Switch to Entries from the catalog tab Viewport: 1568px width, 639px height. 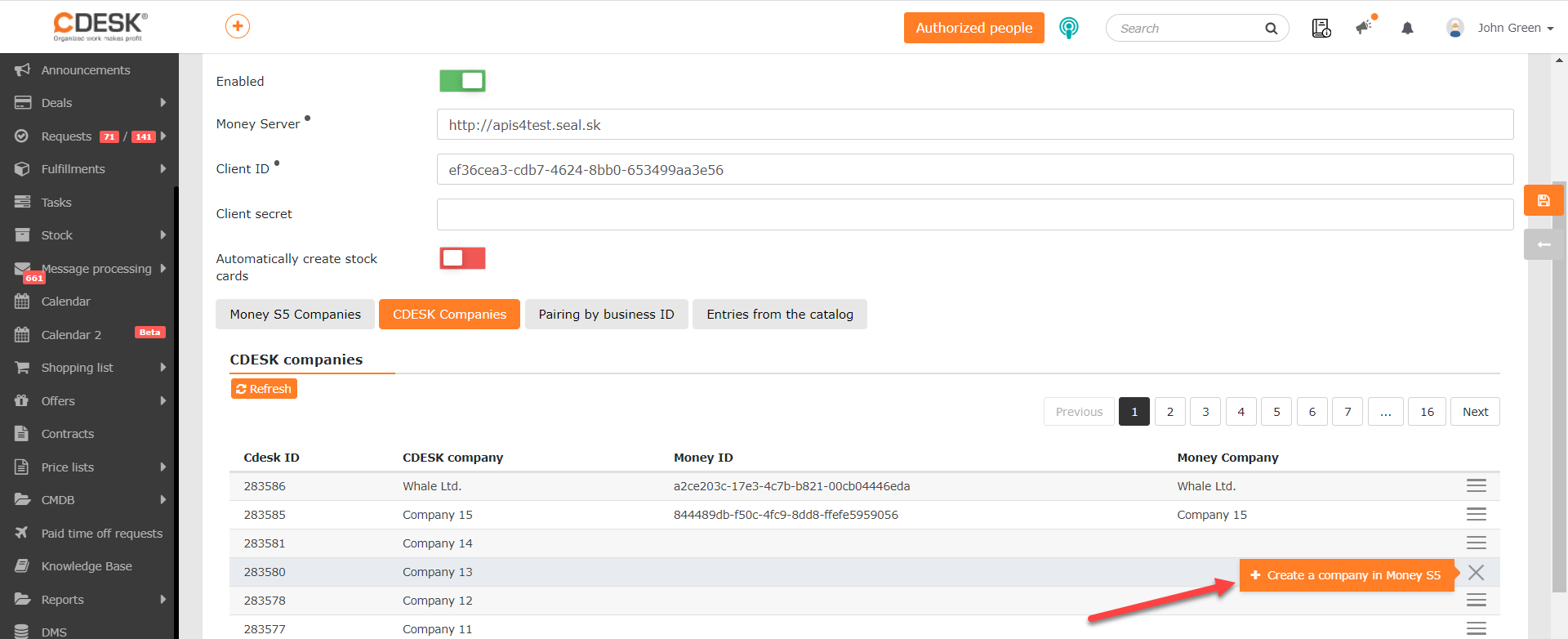tap(780, 315)
